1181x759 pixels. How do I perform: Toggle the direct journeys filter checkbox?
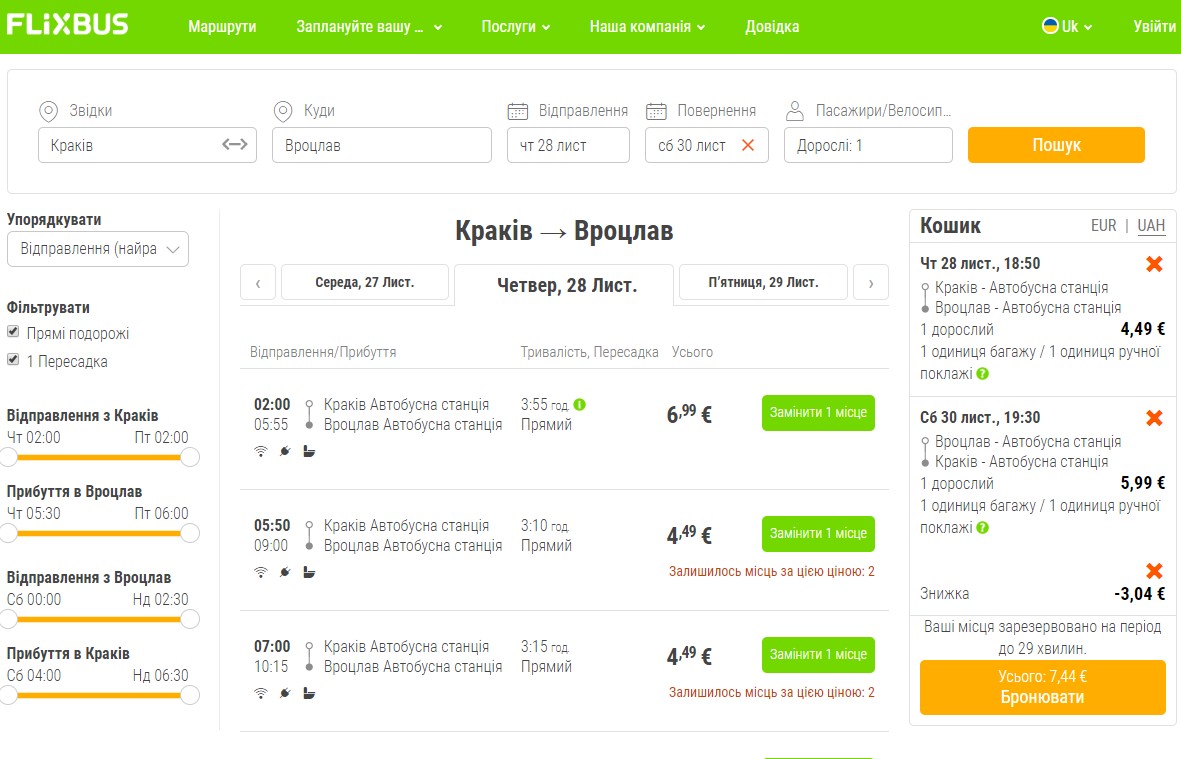pyautogui.click(x=13, y=331)
